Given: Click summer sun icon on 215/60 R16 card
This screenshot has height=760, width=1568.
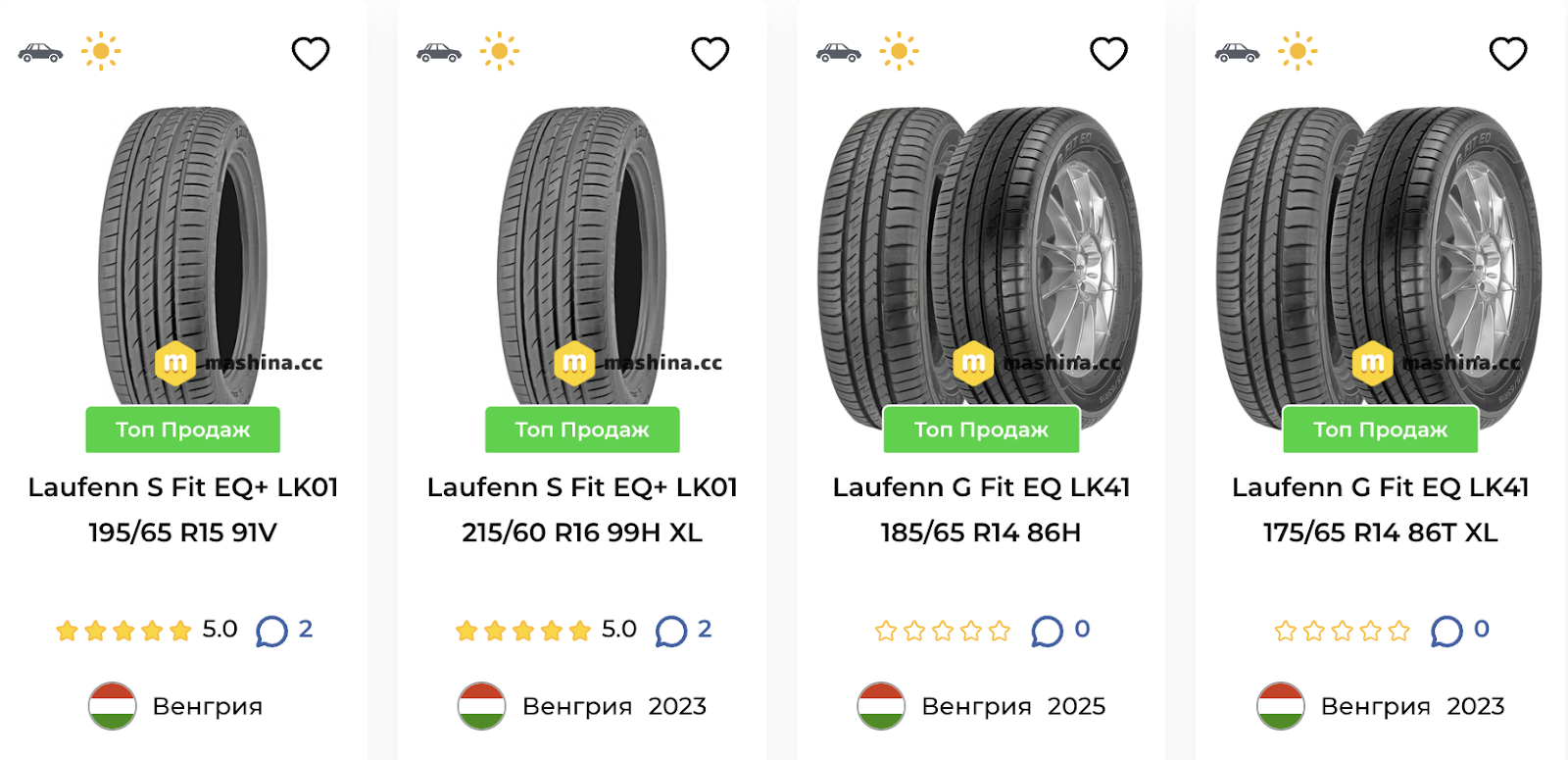Looking at the screenshot, I should 500,51.
